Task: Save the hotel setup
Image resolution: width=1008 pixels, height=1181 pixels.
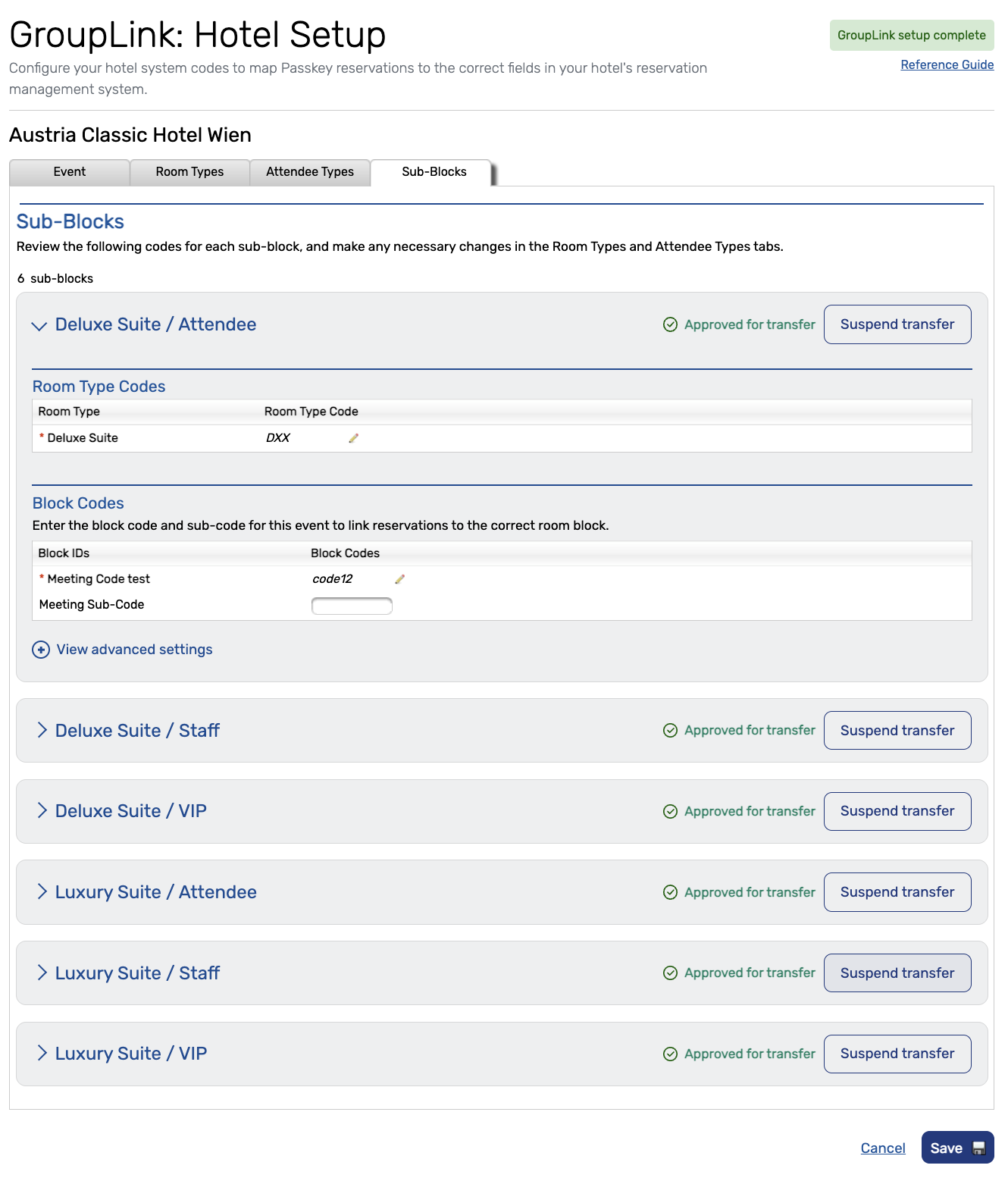Action: point(957,1148)
